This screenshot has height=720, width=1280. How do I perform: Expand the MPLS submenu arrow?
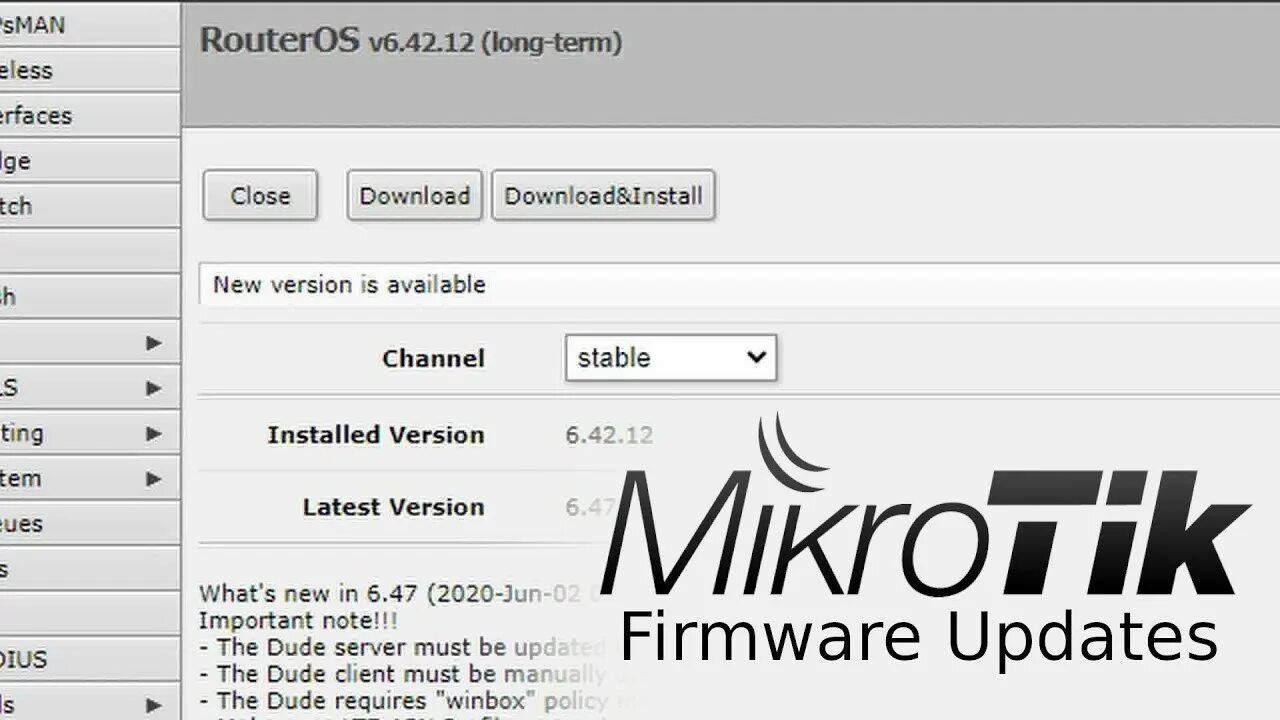coord(153,388)
